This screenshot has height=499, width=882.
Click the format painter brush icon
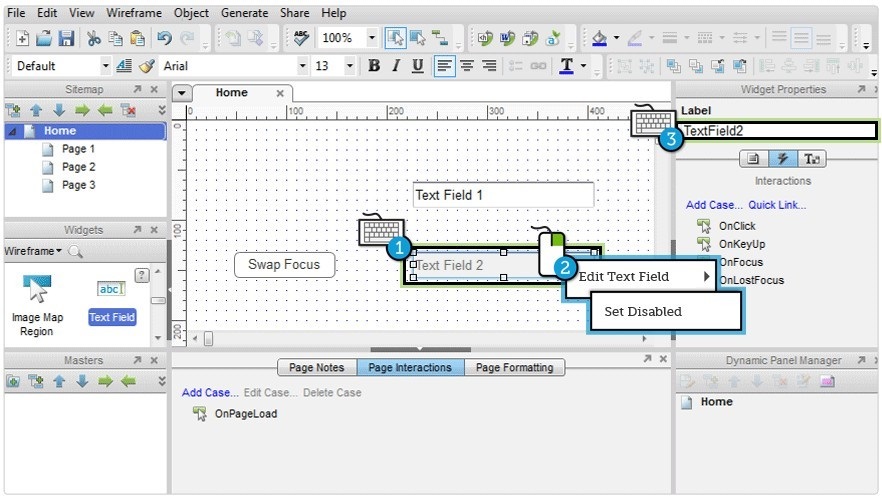(x=146, y=66)
